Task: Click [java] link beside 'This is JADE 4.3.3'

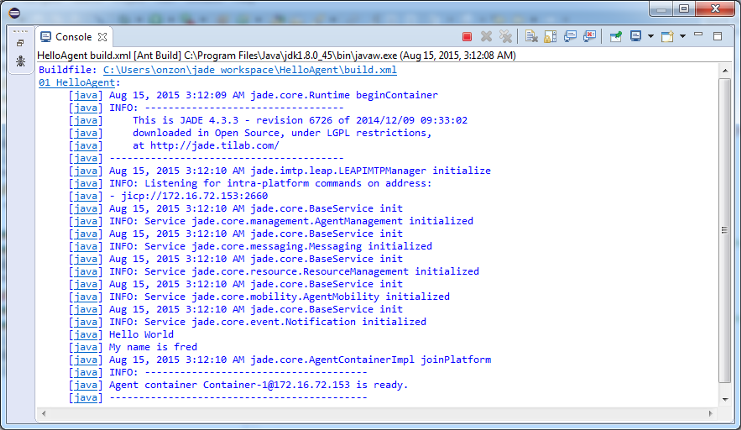Action: point(86,120)
